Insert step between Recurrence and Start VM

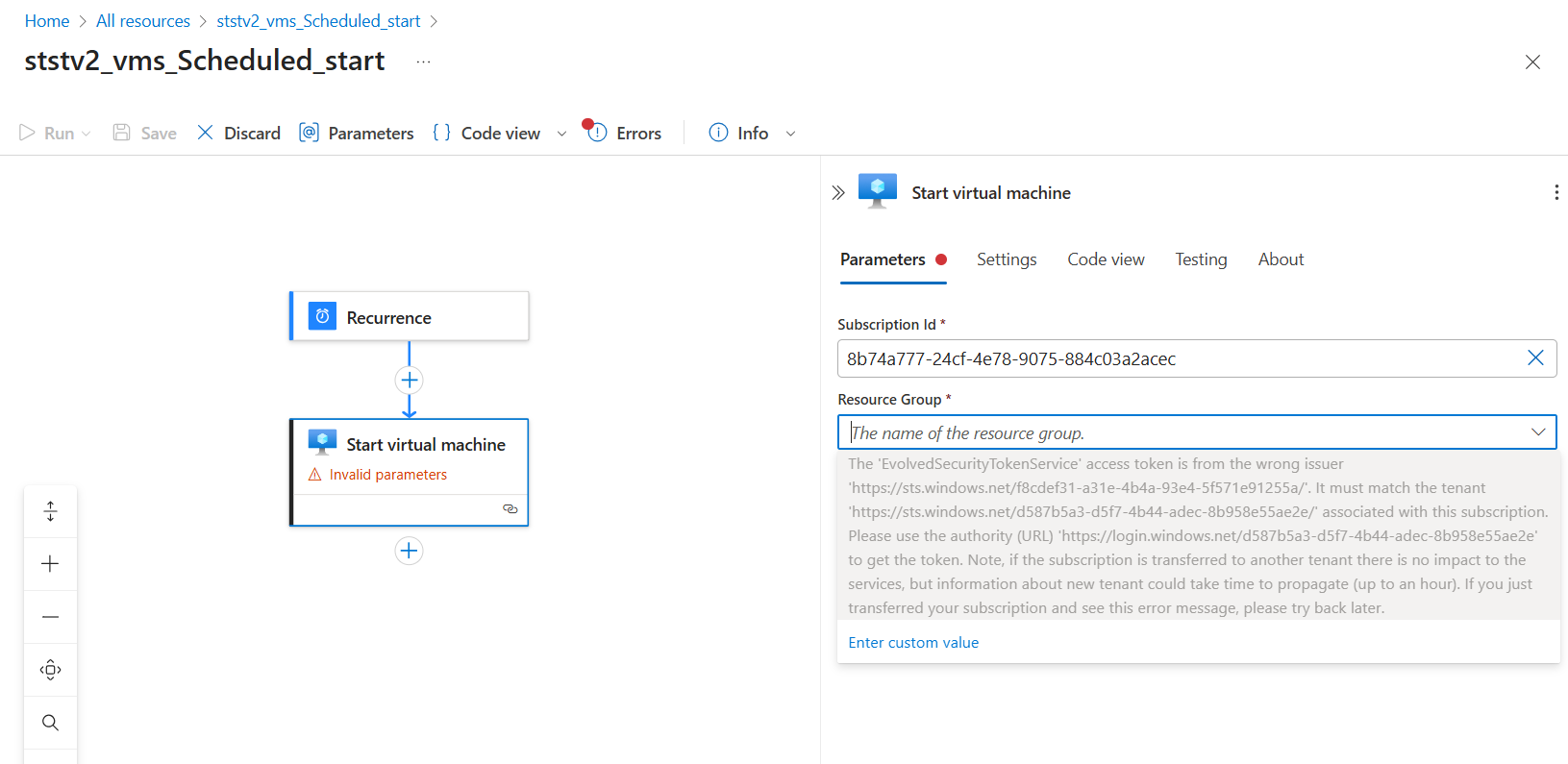coord(410,380)
